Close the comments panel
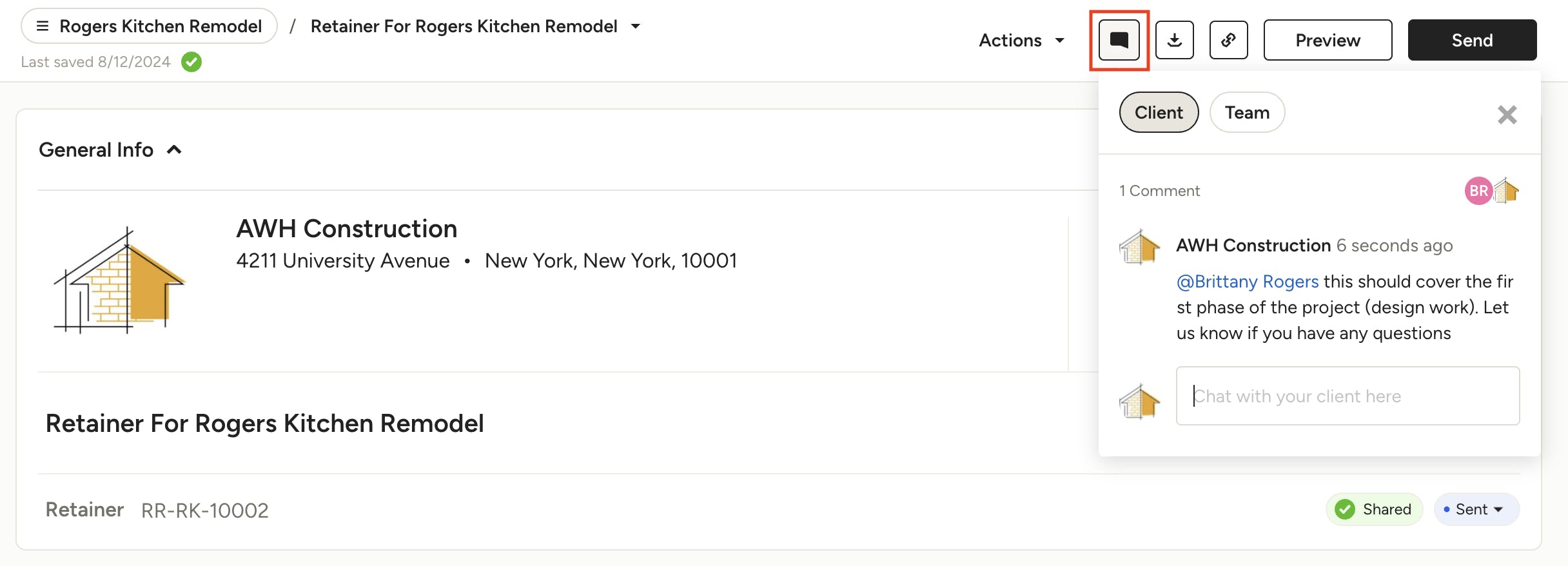The height and width of the screenshot is (566, 1568). [x=1507, y=115]
